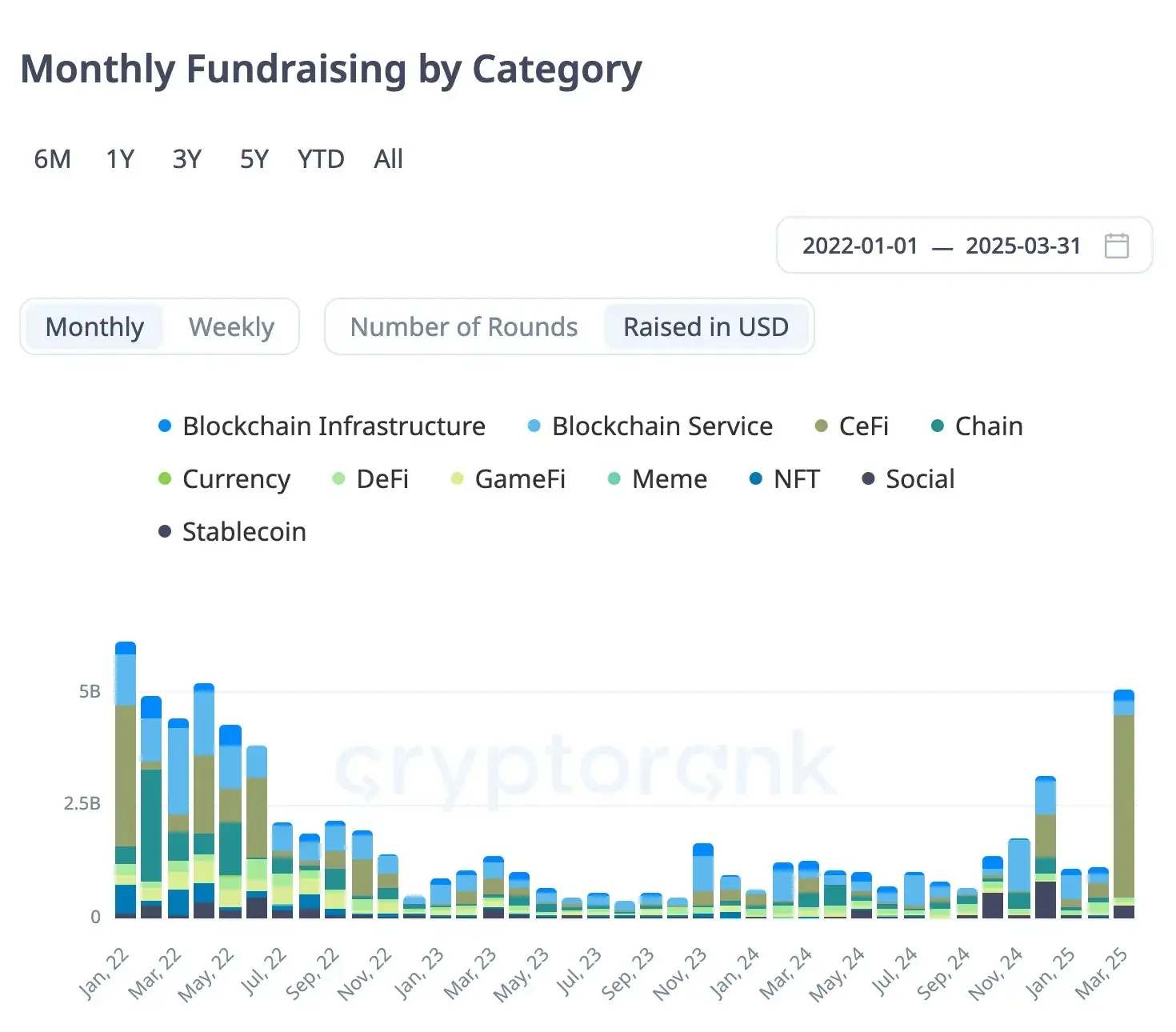Toggle Stablecoin legend series
The height and width of the screenshot is (1032, 1176).
coord(243,532)
